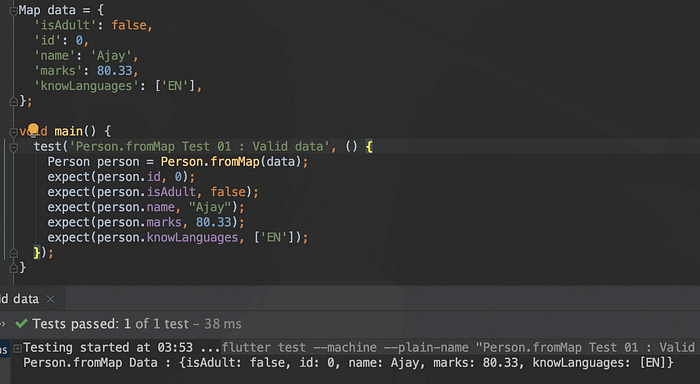The image size is (700, 384).
Task: Click the 'flutter test --machine --plain-name' command text
Action: tap(345, 347)
